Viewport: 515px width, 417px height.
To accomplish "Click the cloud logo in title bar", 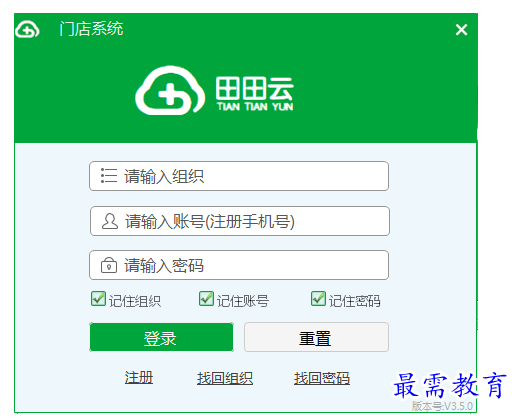I will coord(27,30).
